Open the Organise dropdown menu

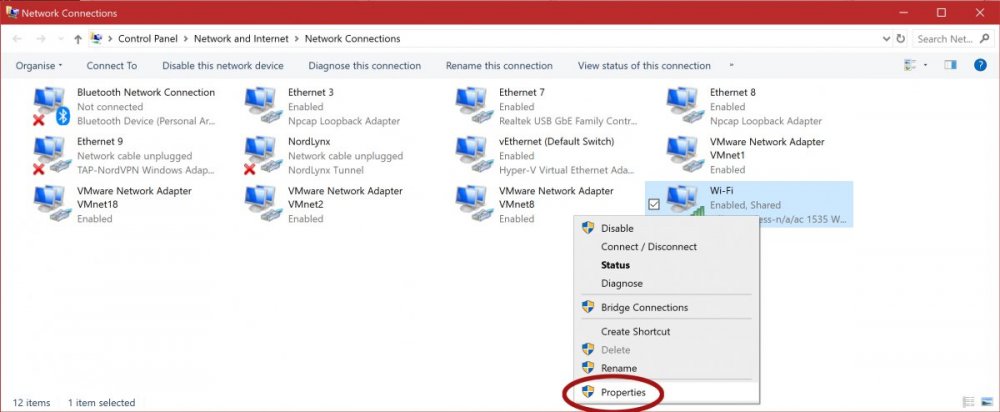point(39,66)
